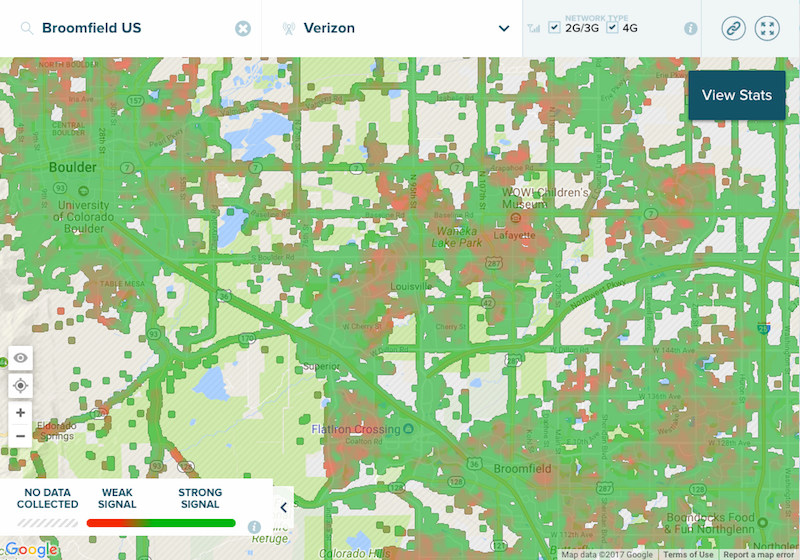The height and width of the screenshot is (560, 800).
Task: Enter fullscreen map mode icon
Action: [767, 28]
